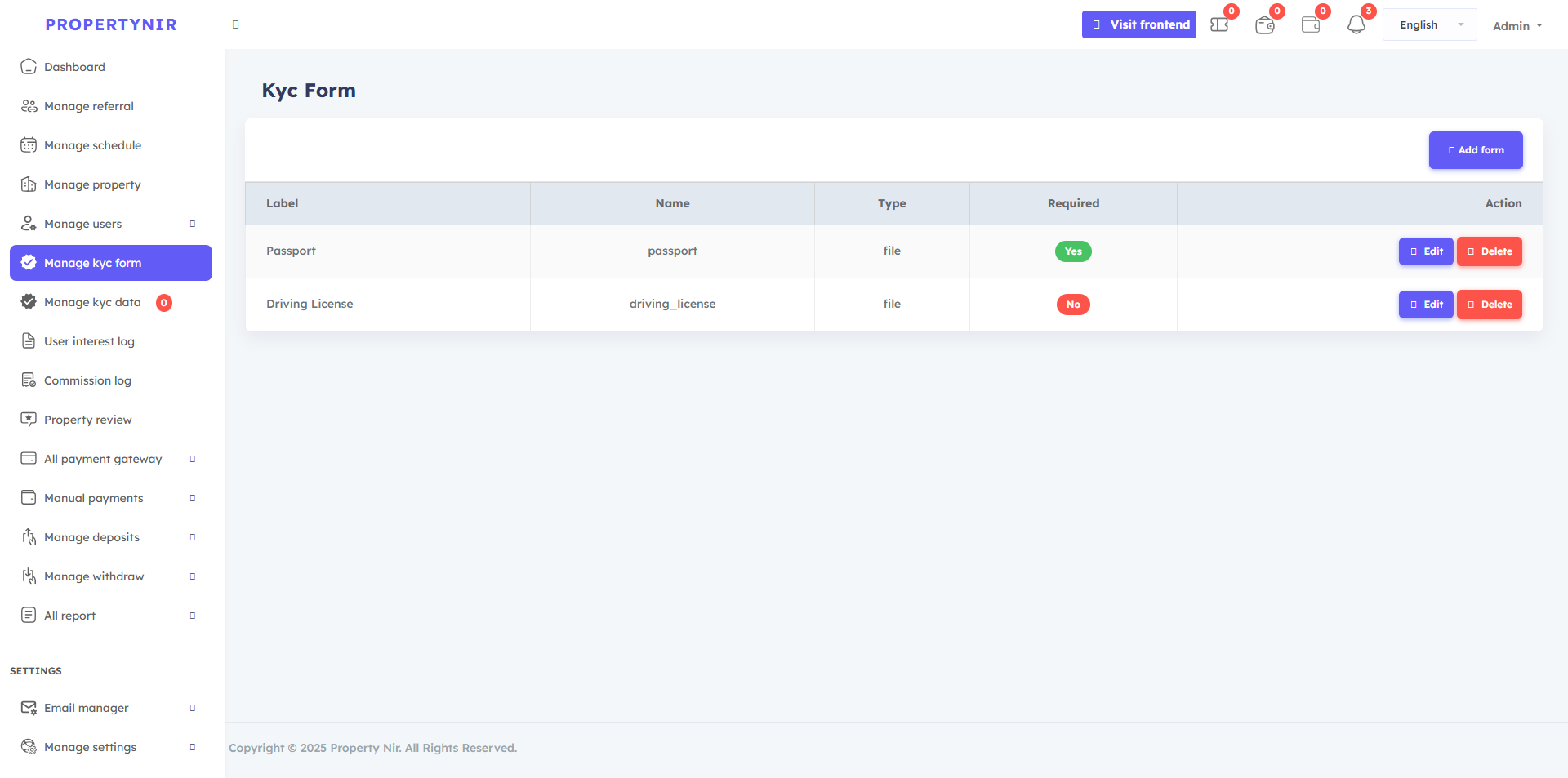Edit the Passport form row
The height and width of the screenshot is (778, 1568).
tap(1425, 251)
